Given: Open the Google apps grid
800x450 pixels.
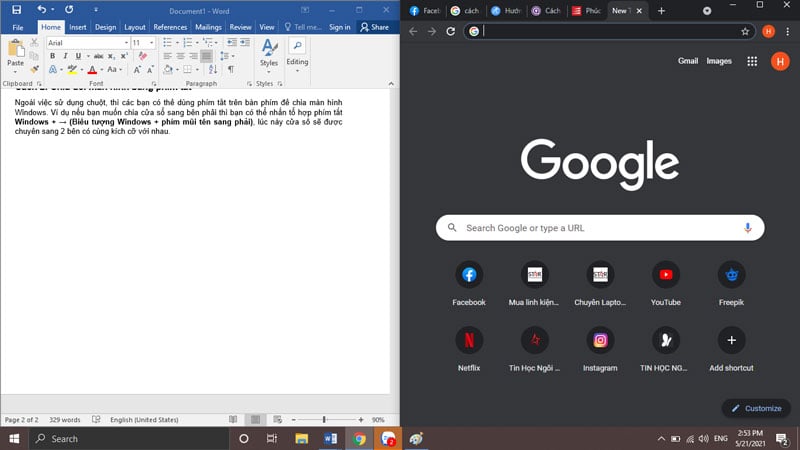Looking at the screenshot, I should coord(752,61).
